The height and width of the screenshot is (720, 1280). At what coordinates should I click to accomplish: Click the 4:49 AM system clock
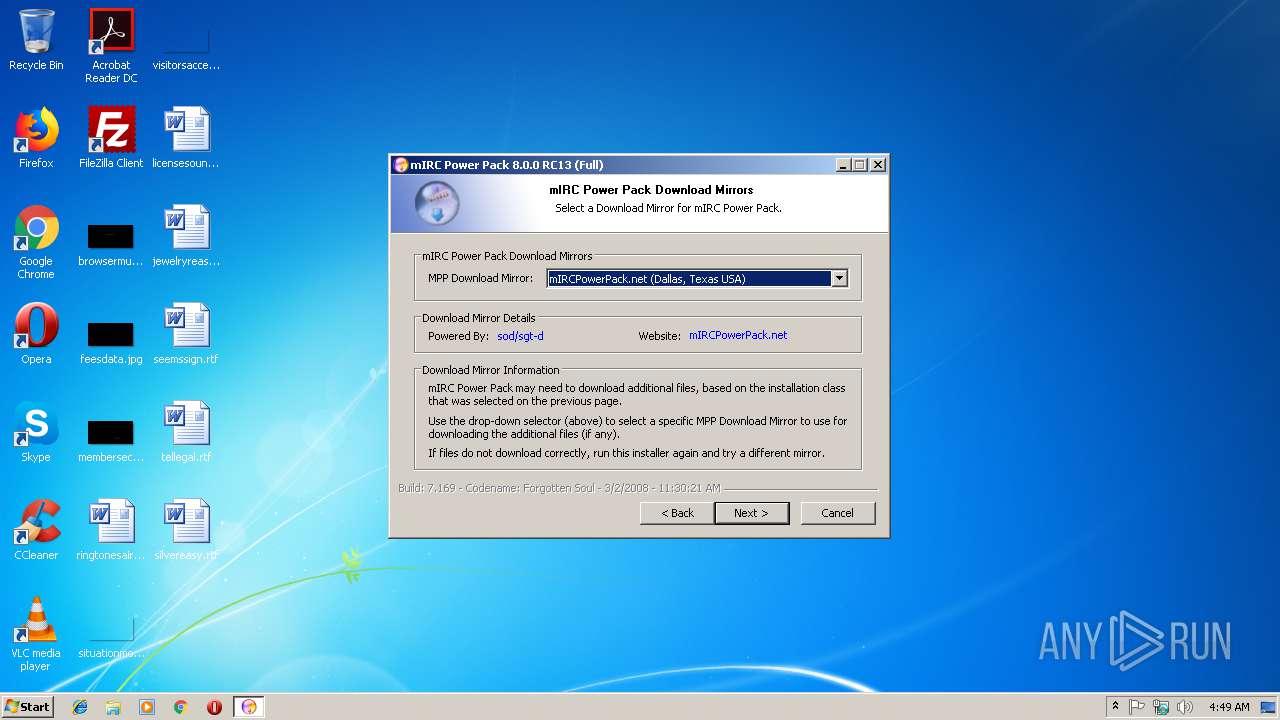tap(1228, 707)
